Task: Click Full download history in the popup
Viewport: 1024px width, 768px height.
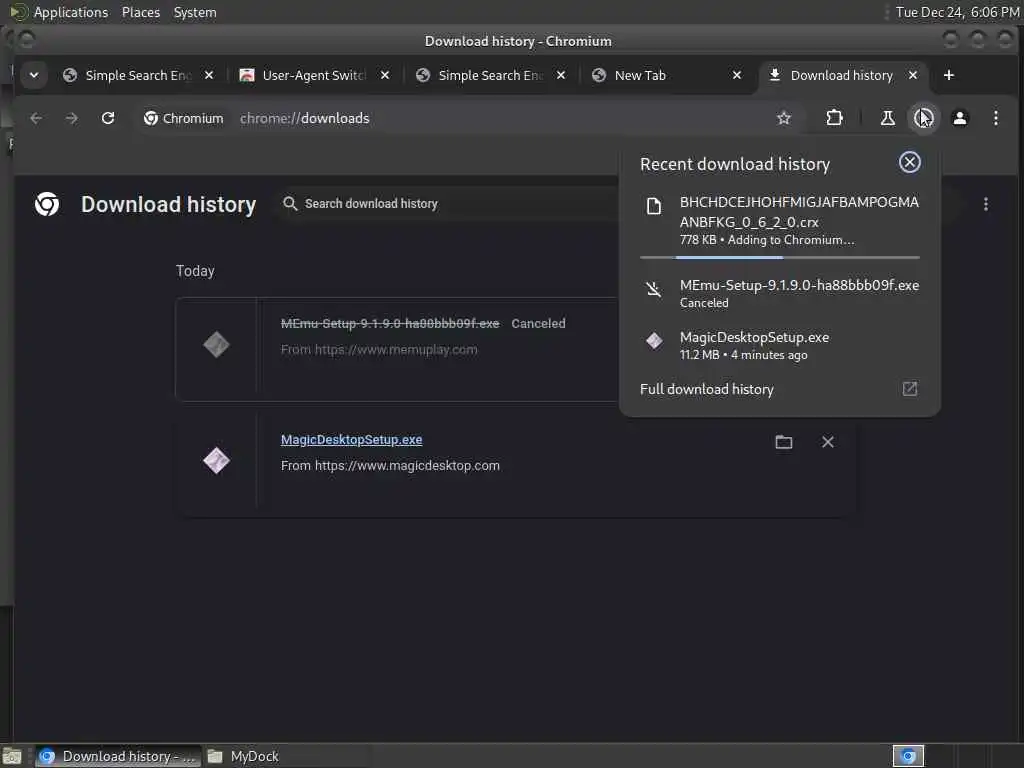Action: point(707,389)
